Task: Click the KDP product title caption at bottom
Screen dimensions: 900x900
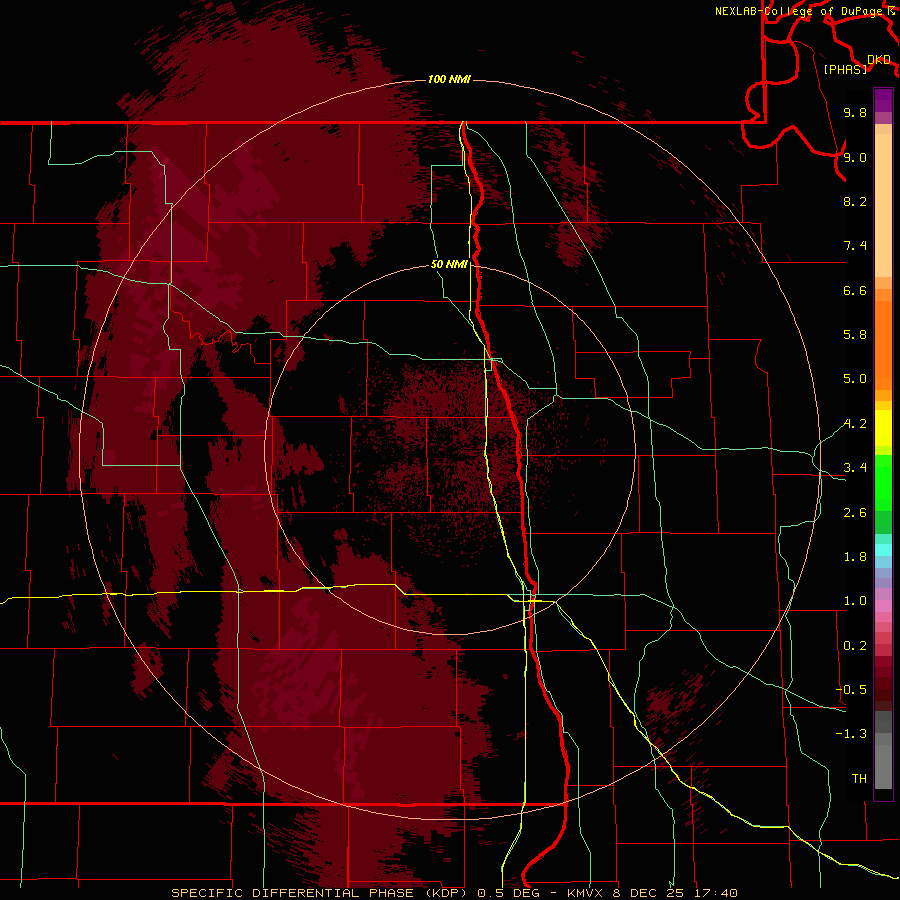Action: (x=454, y=893)
